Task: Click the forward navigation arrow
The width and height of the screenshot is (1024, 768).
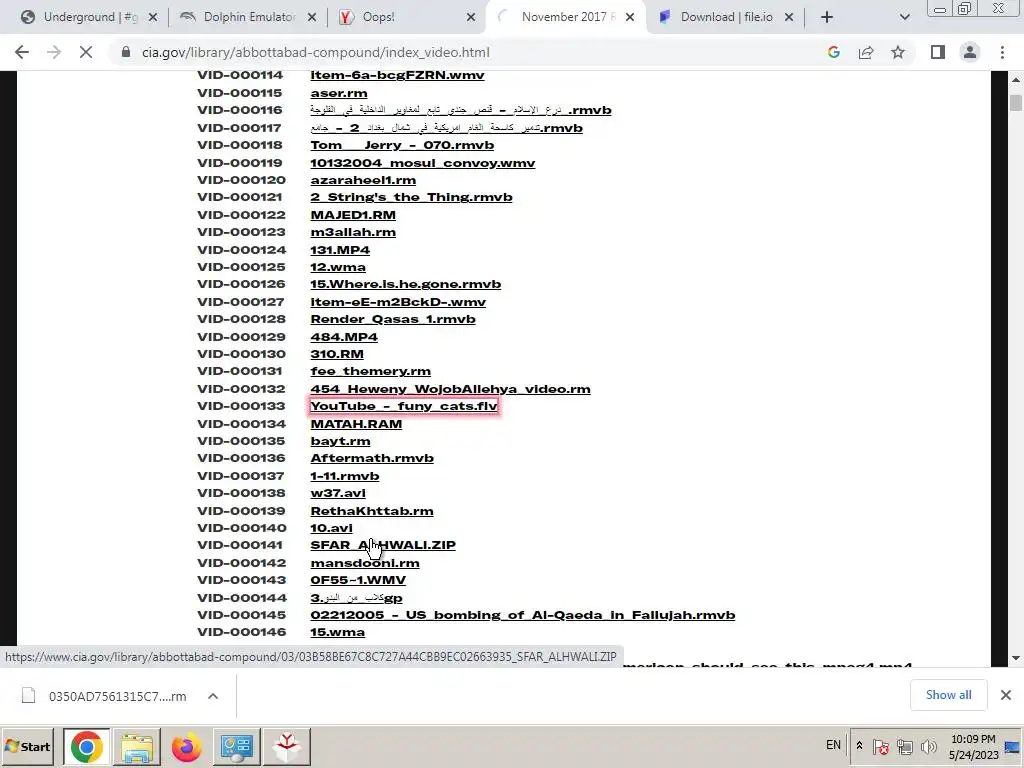Action: (x=54, y=52)
